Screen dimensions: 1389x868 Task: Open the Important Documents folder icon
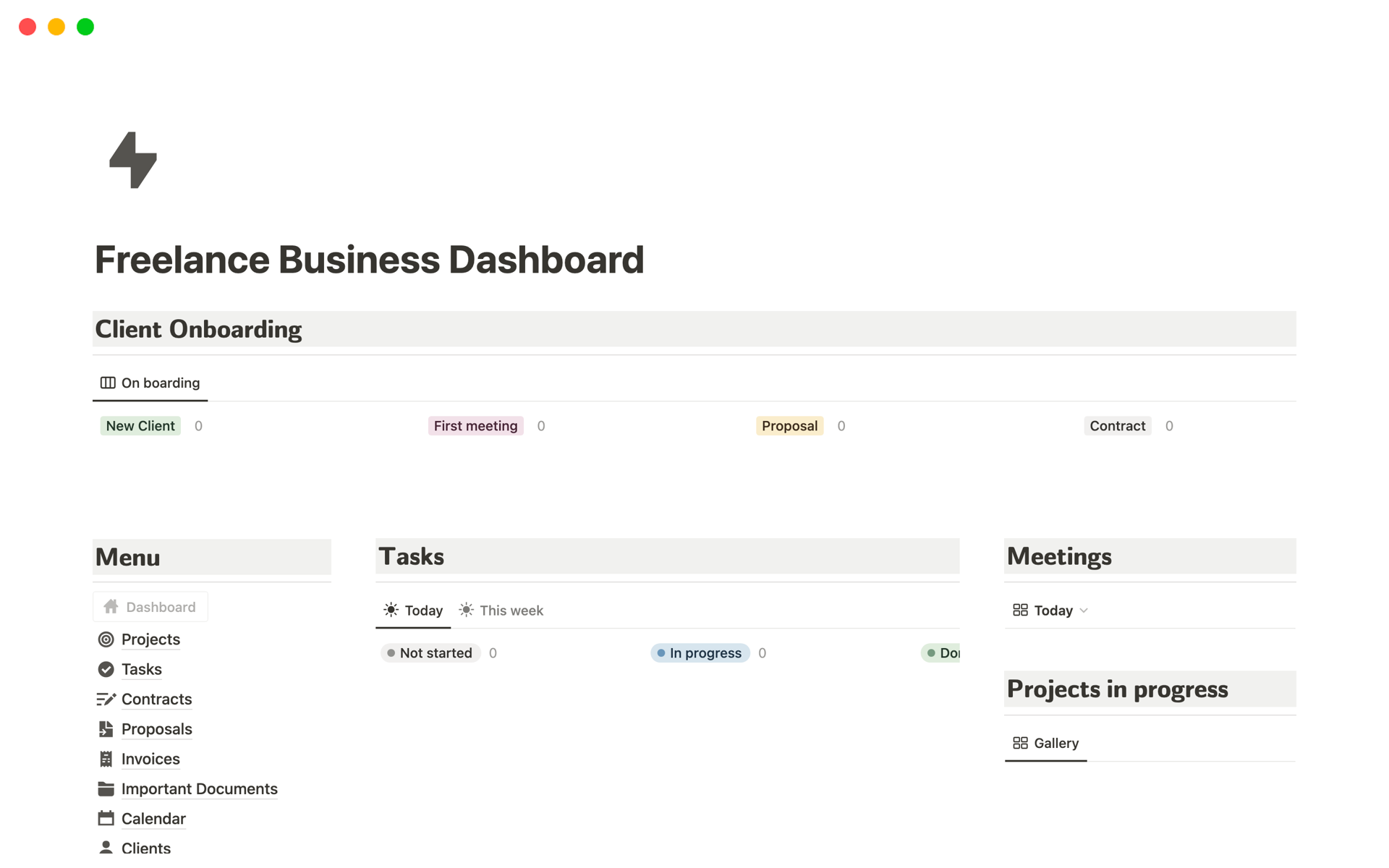click(x=106, y=788)
